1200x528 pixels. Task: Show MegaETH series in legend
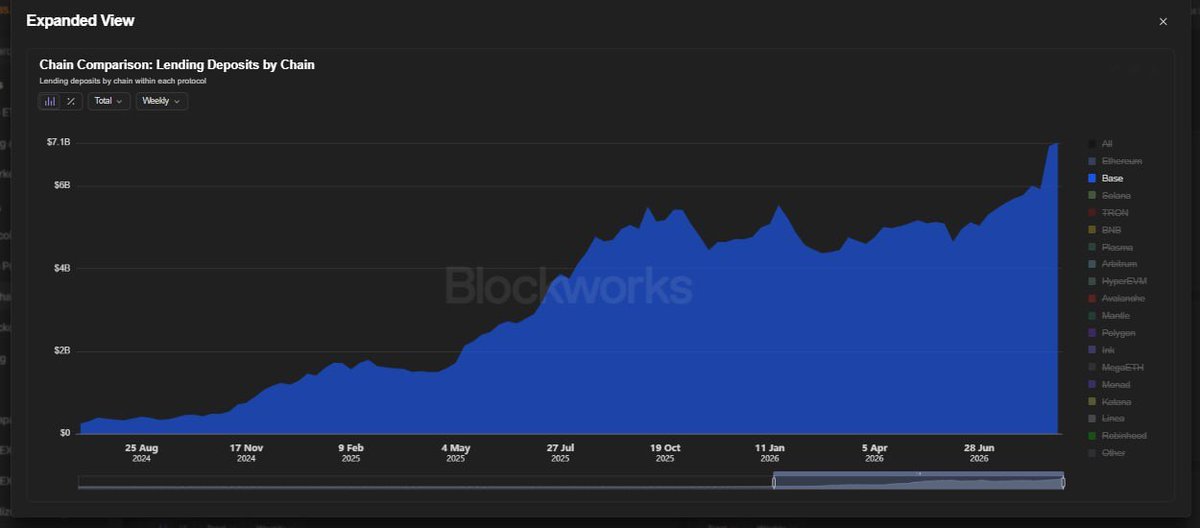(1116, 367)
